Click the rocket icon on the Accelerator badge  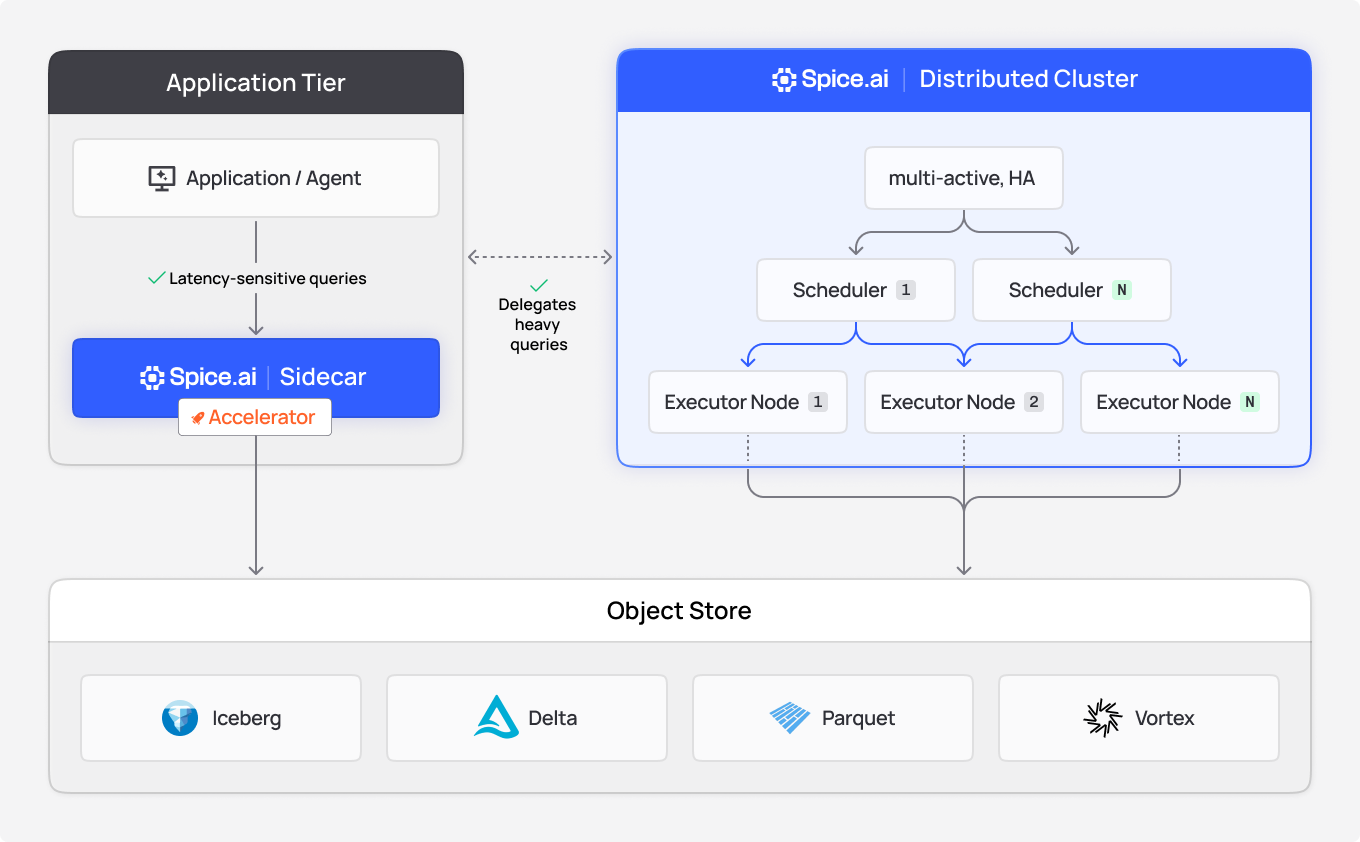198,418
